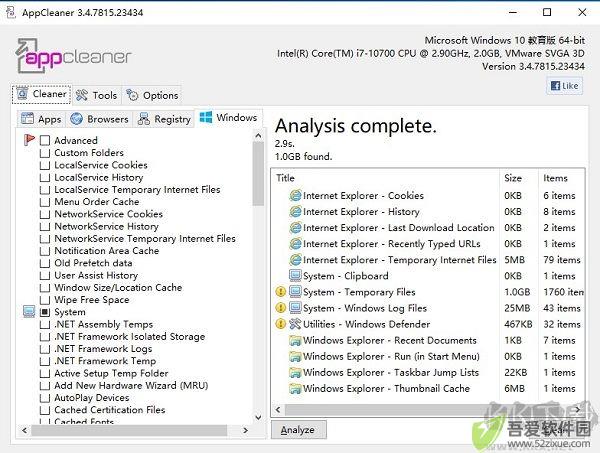This screenshot has height=453, width=600.
Task: Sort results by the Size column header
Action: click(519, 178)
